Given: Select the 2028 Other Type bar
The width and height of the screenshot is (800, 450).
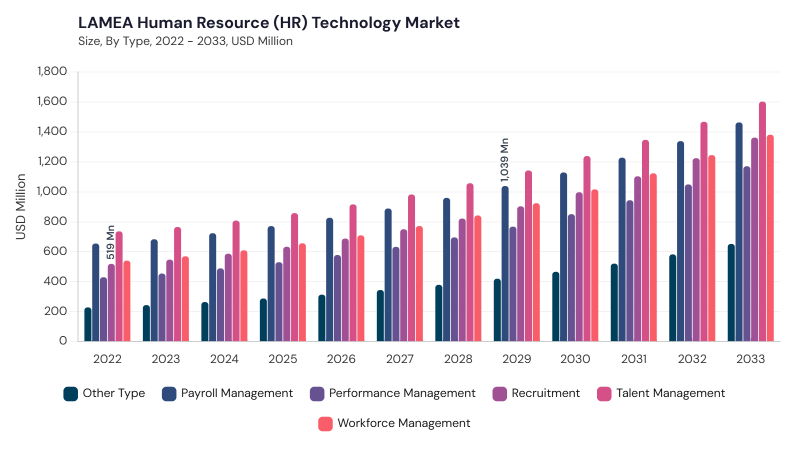Looking at the screenshot, I should (x=439, y=313).
